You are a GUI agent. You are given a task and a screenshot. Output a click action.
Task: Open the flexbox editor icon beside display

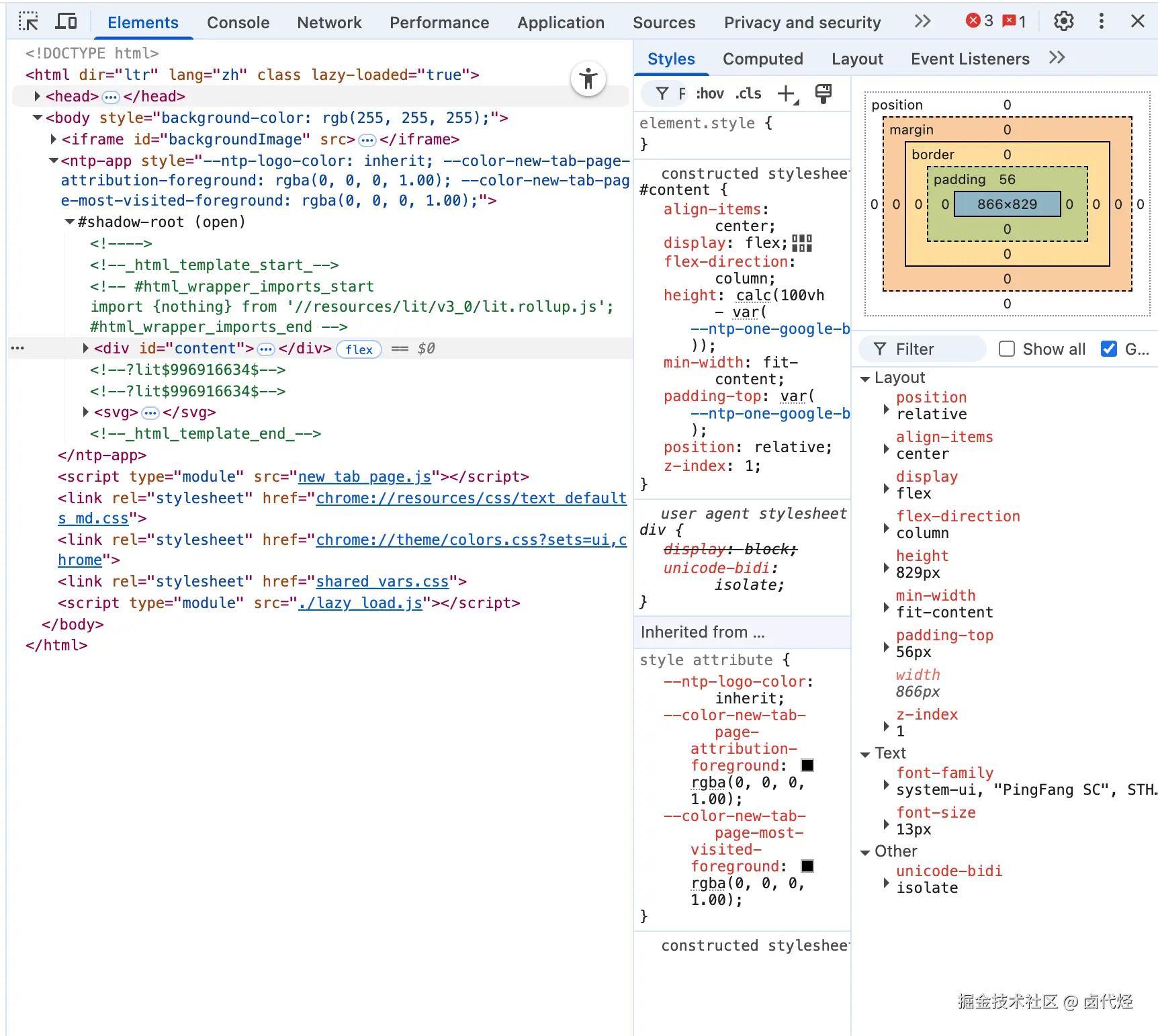801,243
